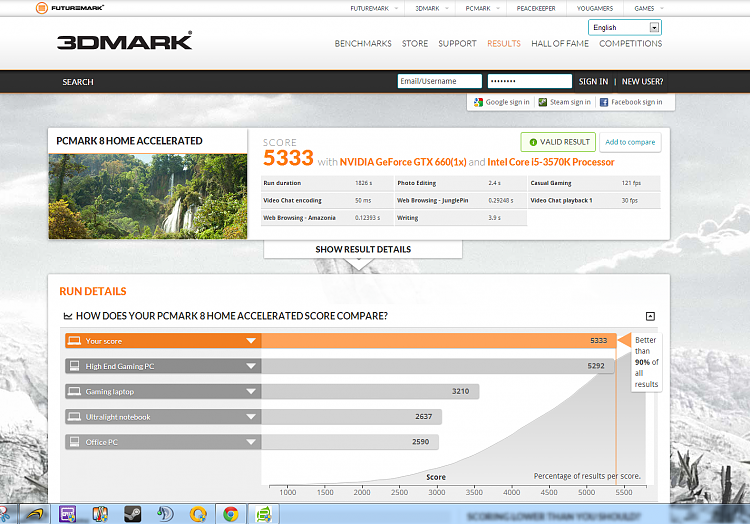Click the VALID RESULT badge
Image resolution: width=750 pixels, height=524 pixels.
point(558,142)
